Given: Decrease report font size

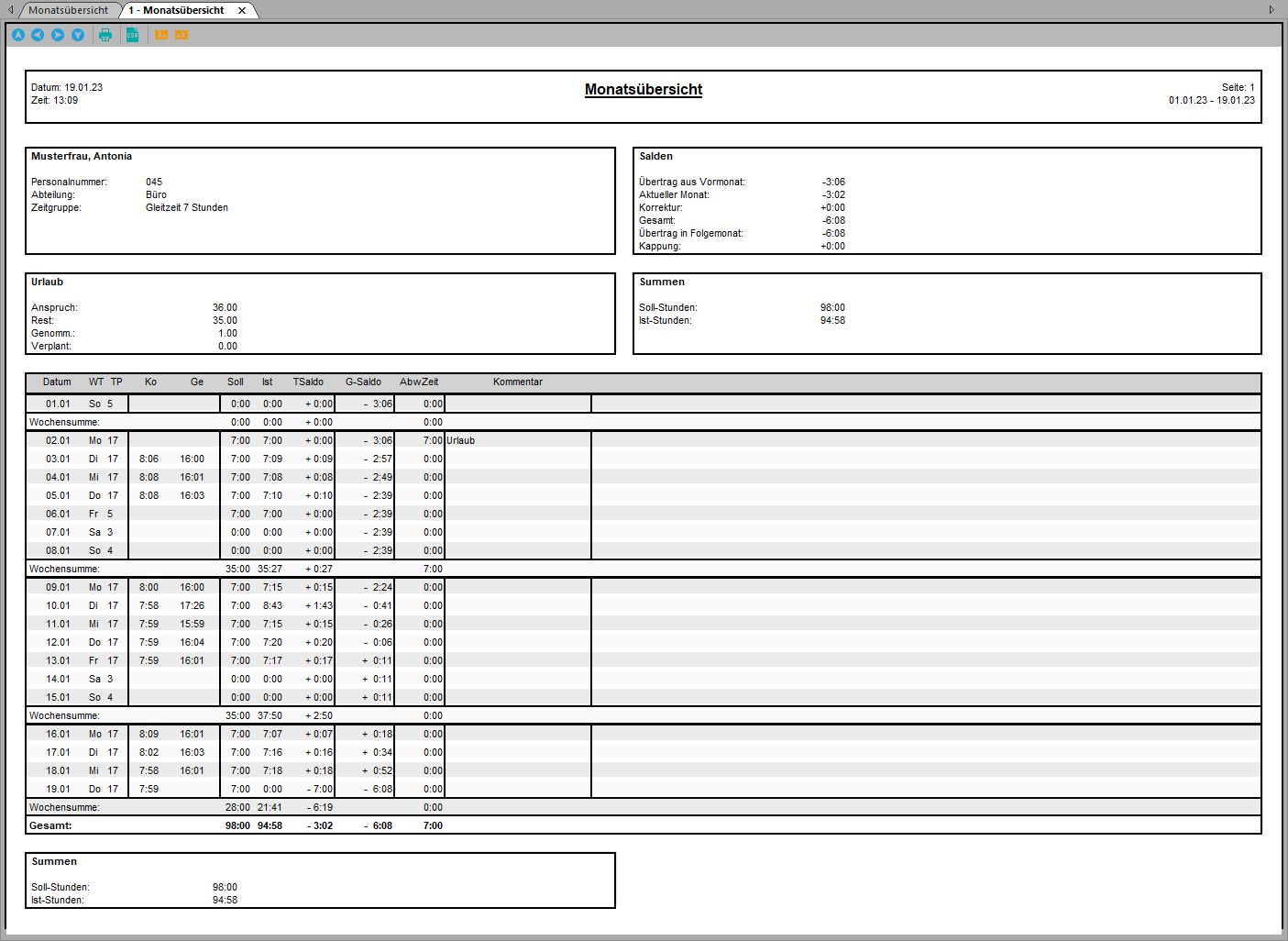Looking at the screenshot, I should tap(161, 35).
